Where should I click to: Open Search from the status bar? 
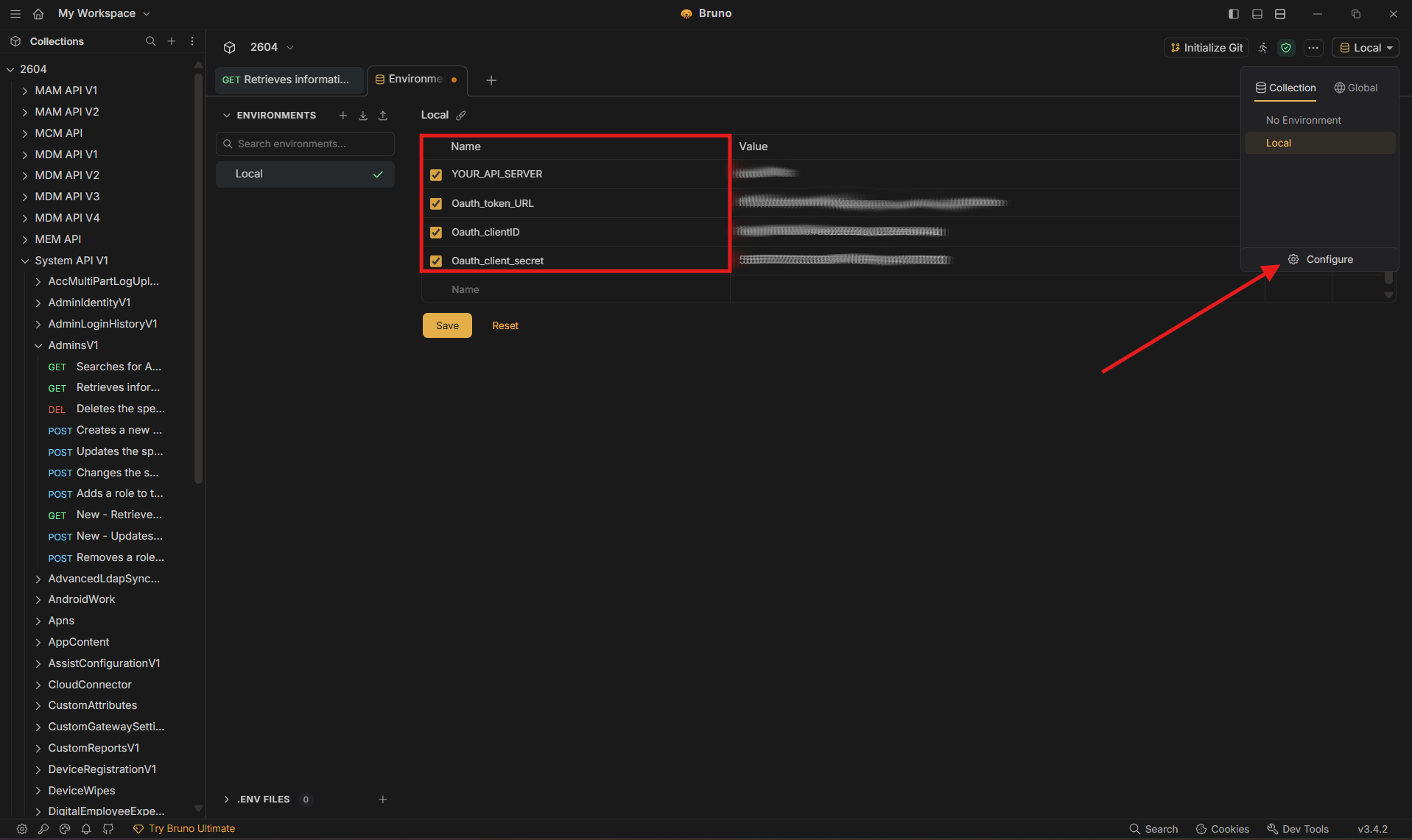pyautogui.click(x=1154, y=828)
